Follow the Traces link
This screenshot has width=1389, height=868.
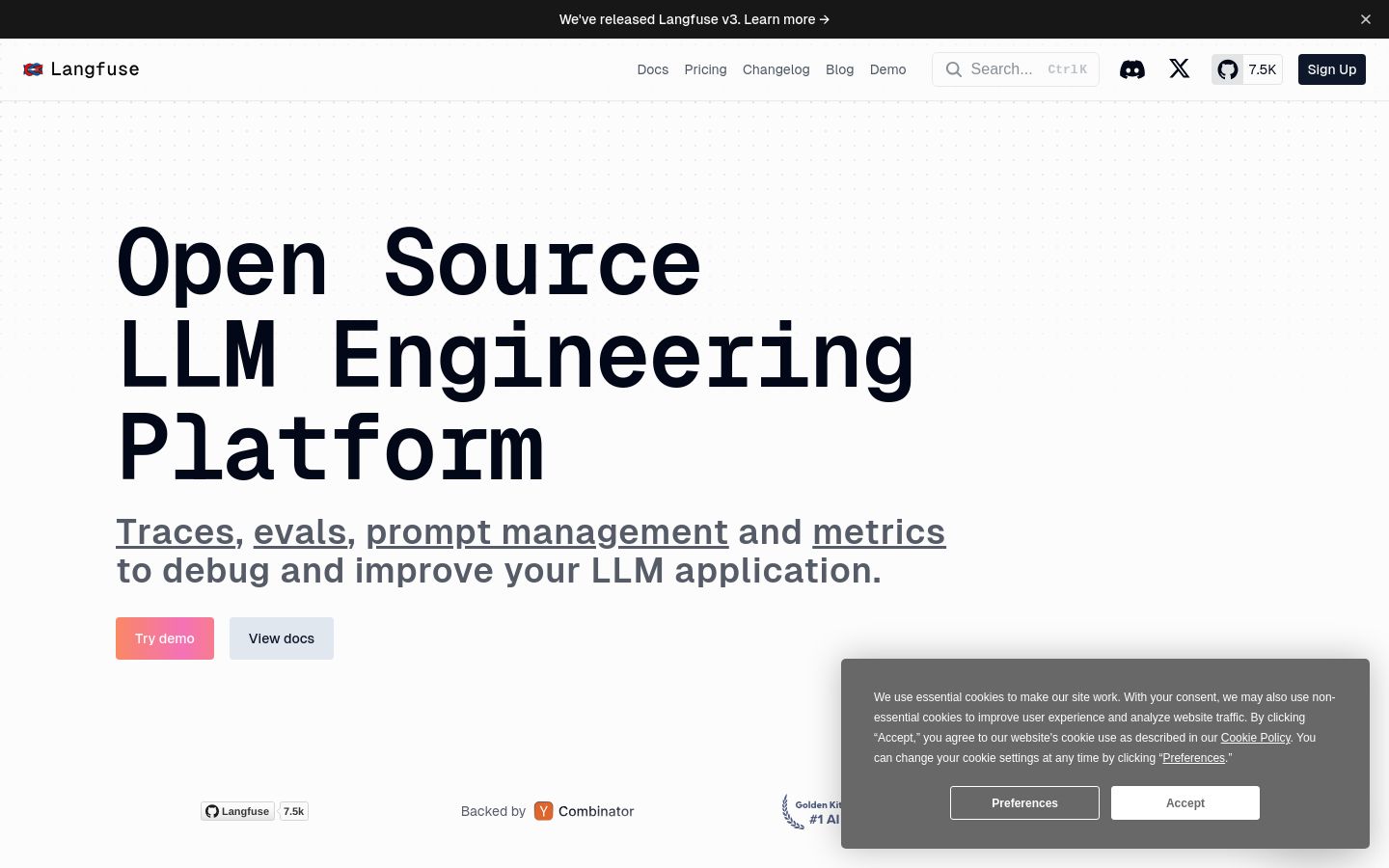[176, 531]
